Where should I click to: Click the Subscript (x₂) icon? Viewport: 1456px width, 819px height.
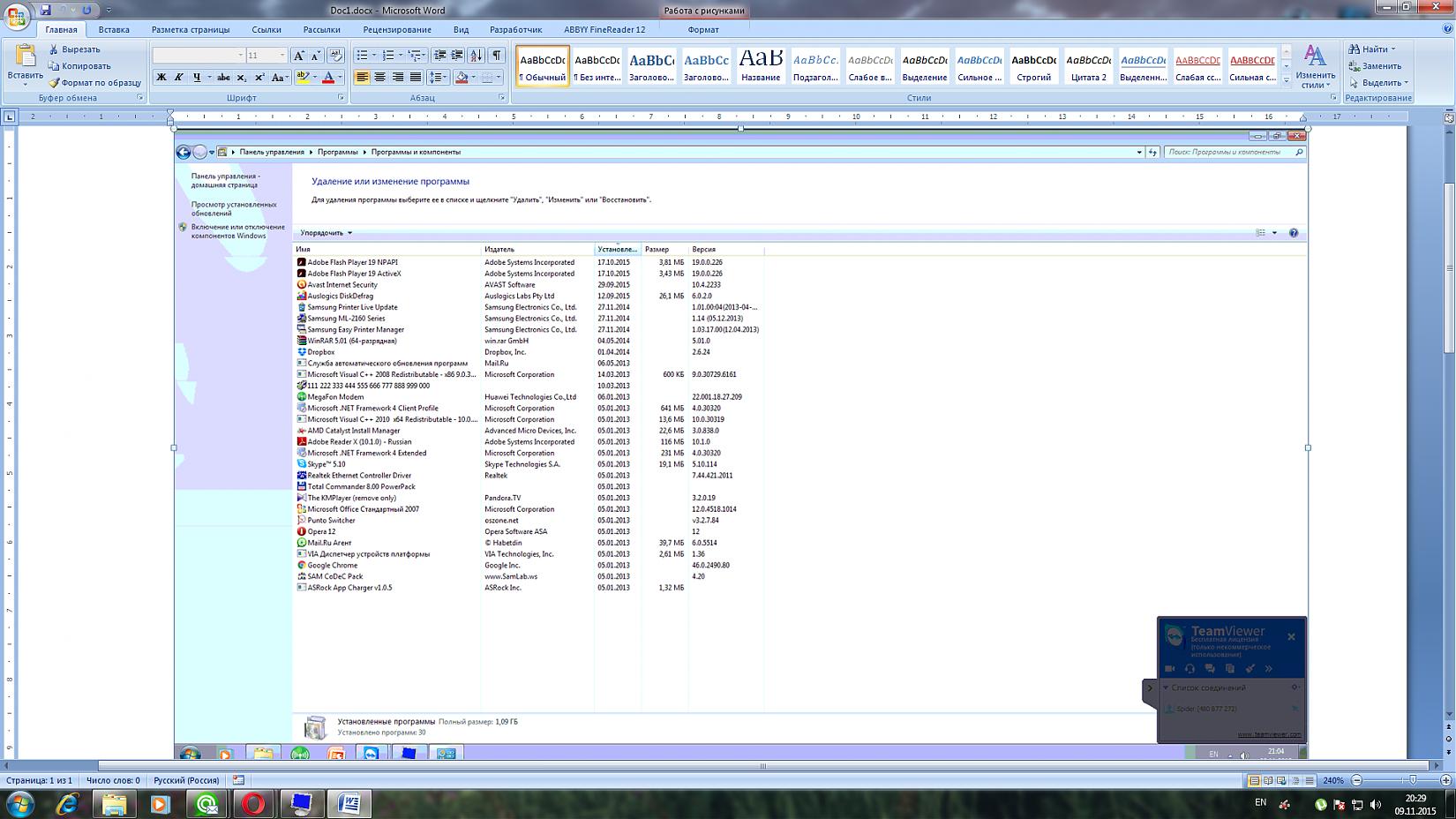[x=242, y=78]
